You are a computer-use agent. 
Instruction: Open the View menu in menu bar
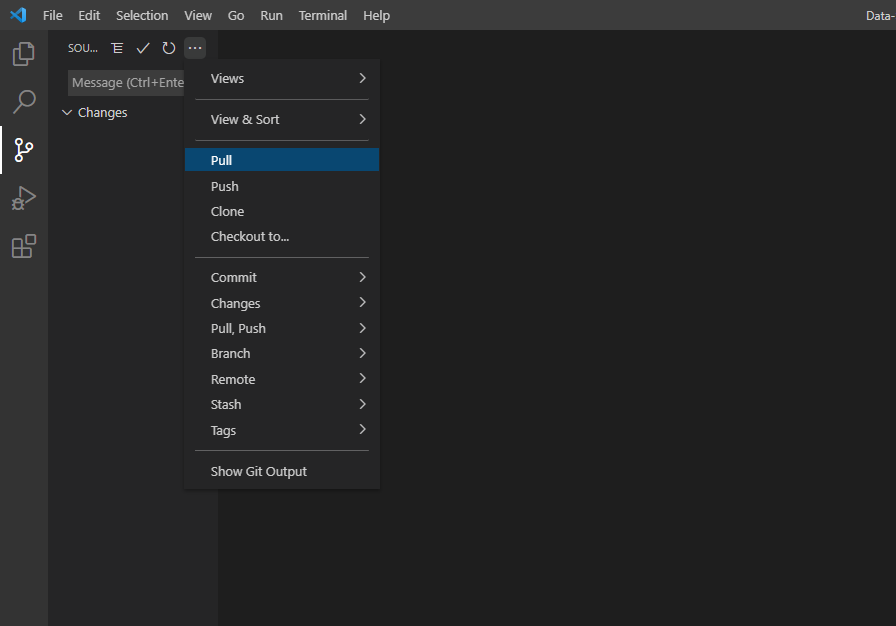(198, 15)
